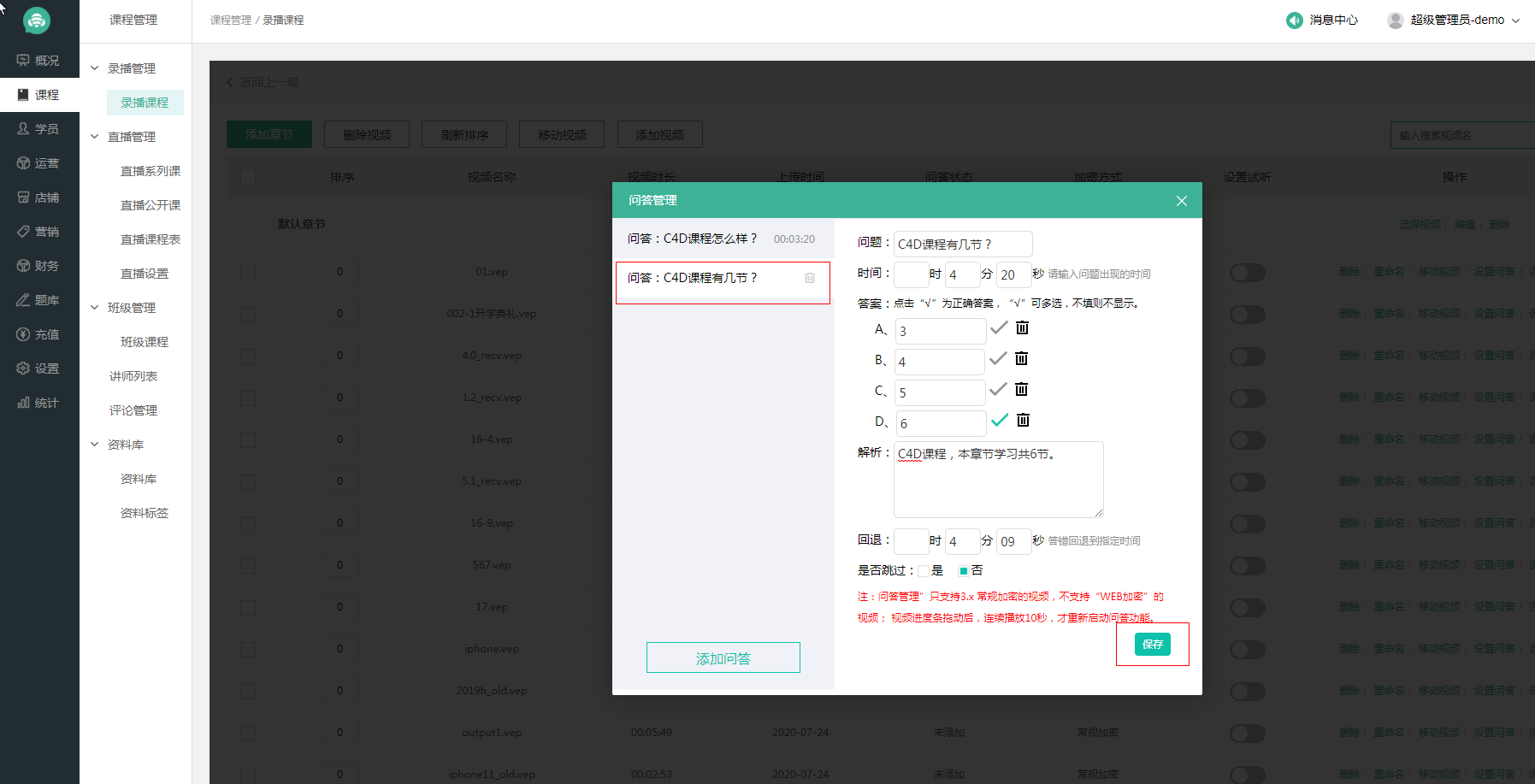The height and width of the screenshot is (784, 1535).
Task: Open the message center speaker icon
Action: click(1294, 21)
